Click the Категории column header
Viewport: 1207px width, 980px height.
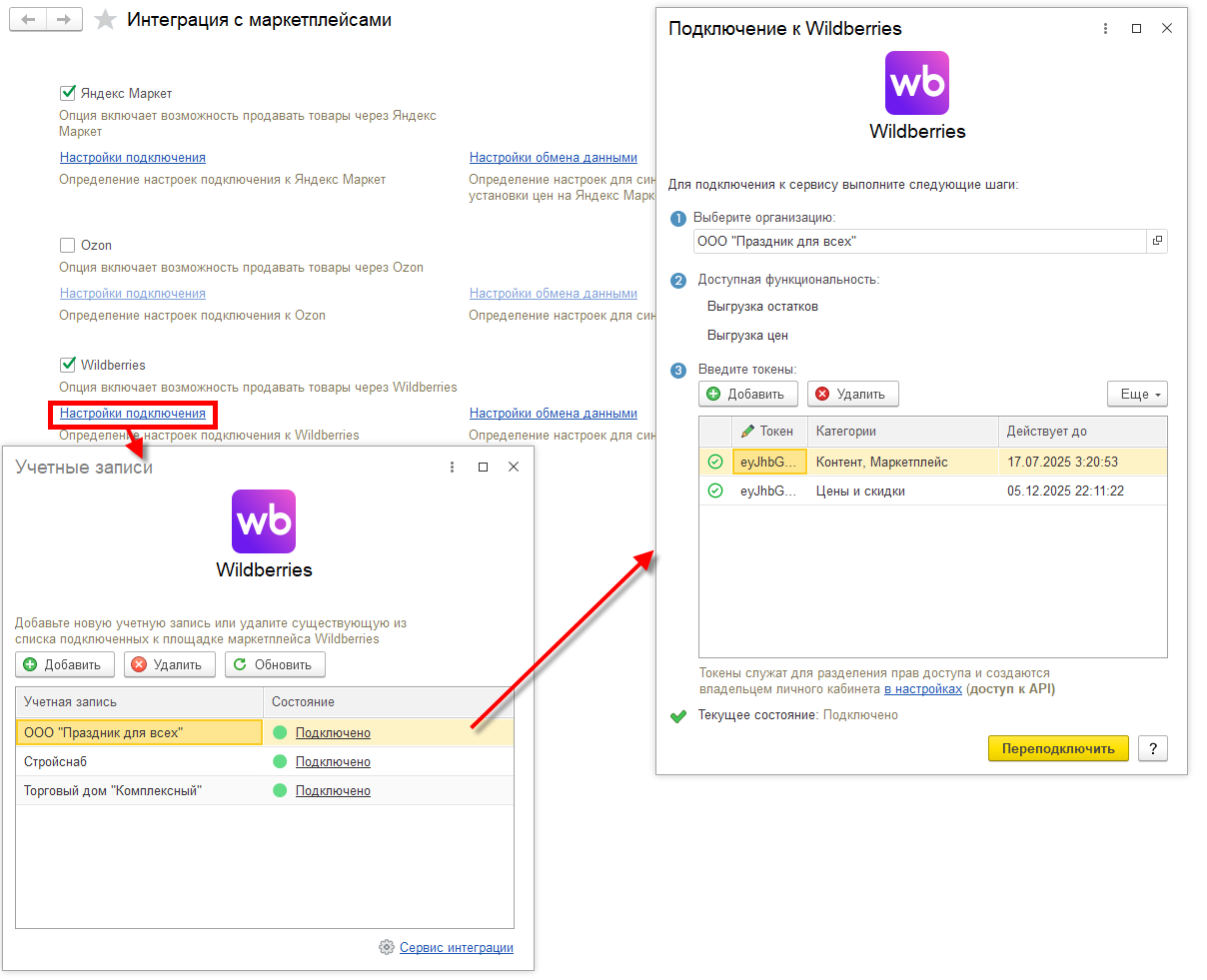tap(902, 432)
